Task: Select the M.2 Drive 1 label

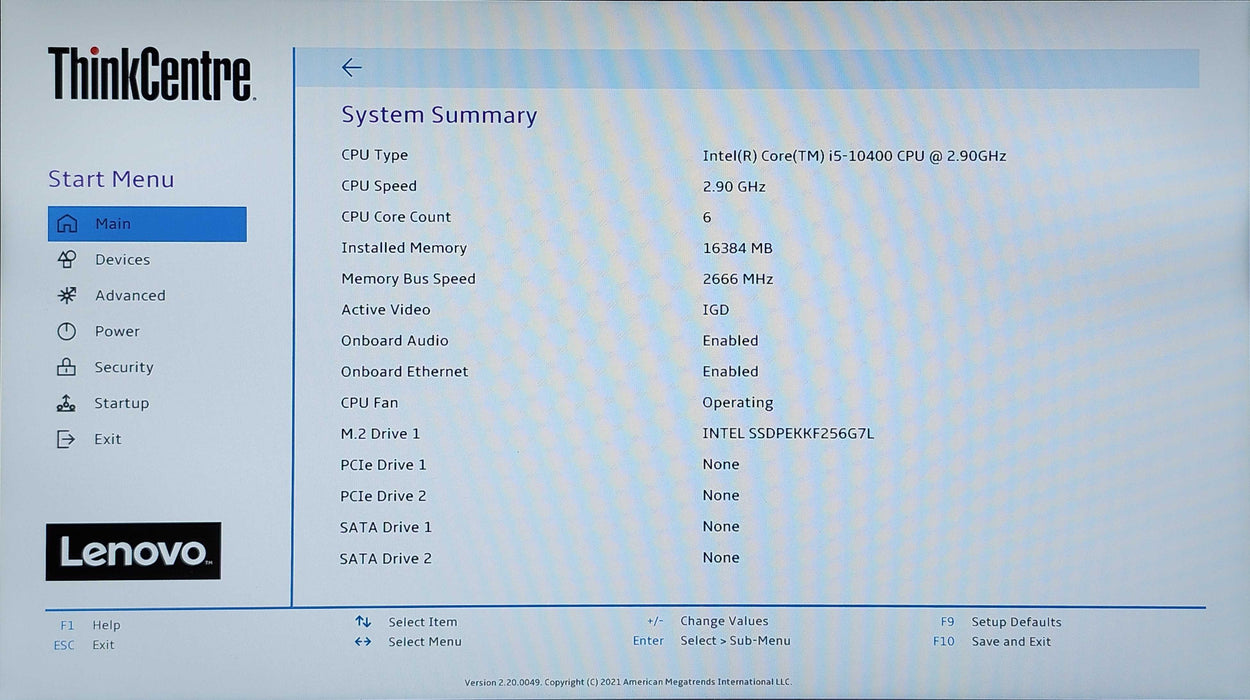Action: click(381, 434)
